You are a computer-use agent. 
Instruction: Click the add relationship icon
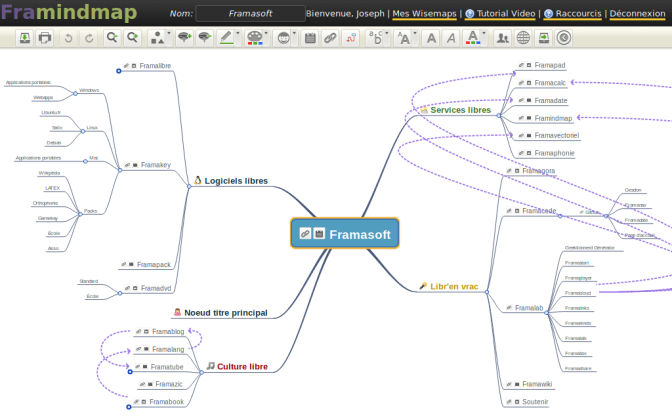pyautogui.click(x=351, y=38)
